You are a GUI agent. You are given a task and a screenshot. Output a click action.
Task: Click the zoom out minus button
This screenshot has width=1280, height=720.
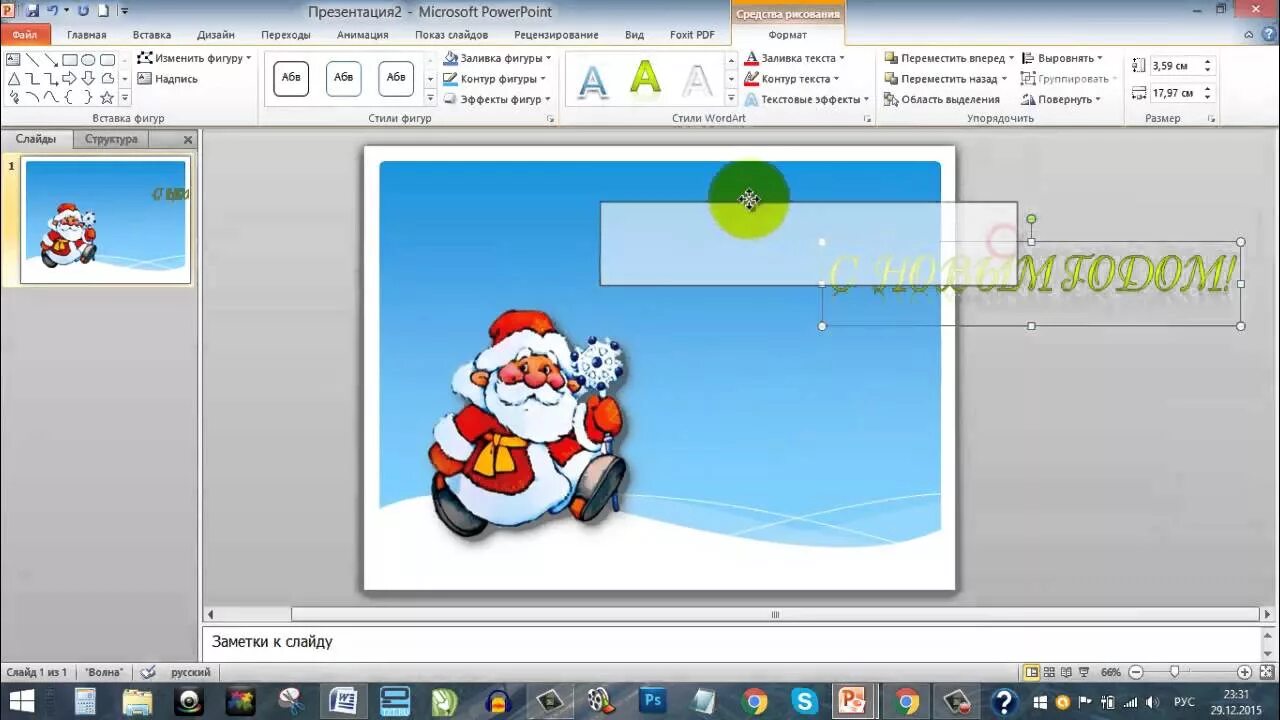(x=1135, y=672)
